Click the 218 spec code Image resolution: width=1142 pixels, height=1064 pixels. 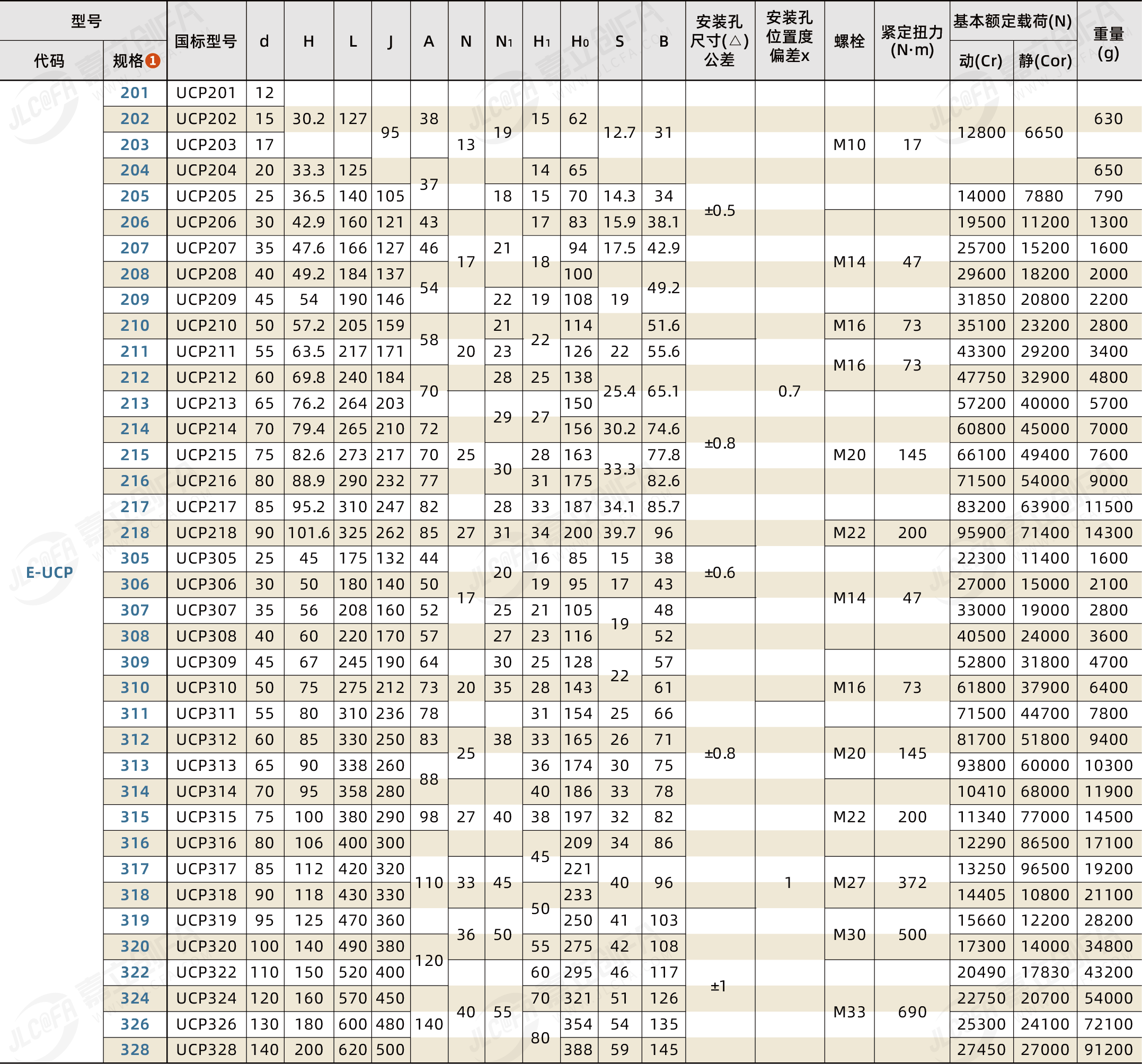(x=135, y=532)
